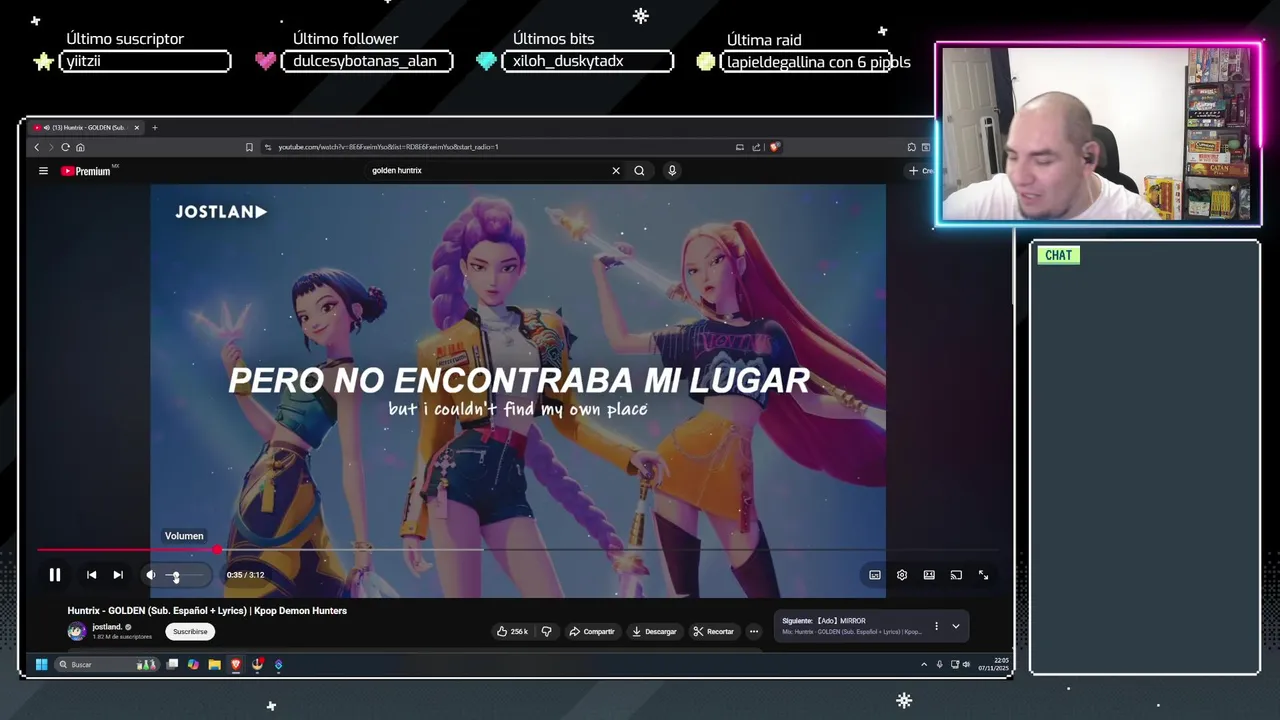This screenshot has height=720, width=1280.
Task: Reload the browser page
Action: pyautogui.click(x=65, y=147)
